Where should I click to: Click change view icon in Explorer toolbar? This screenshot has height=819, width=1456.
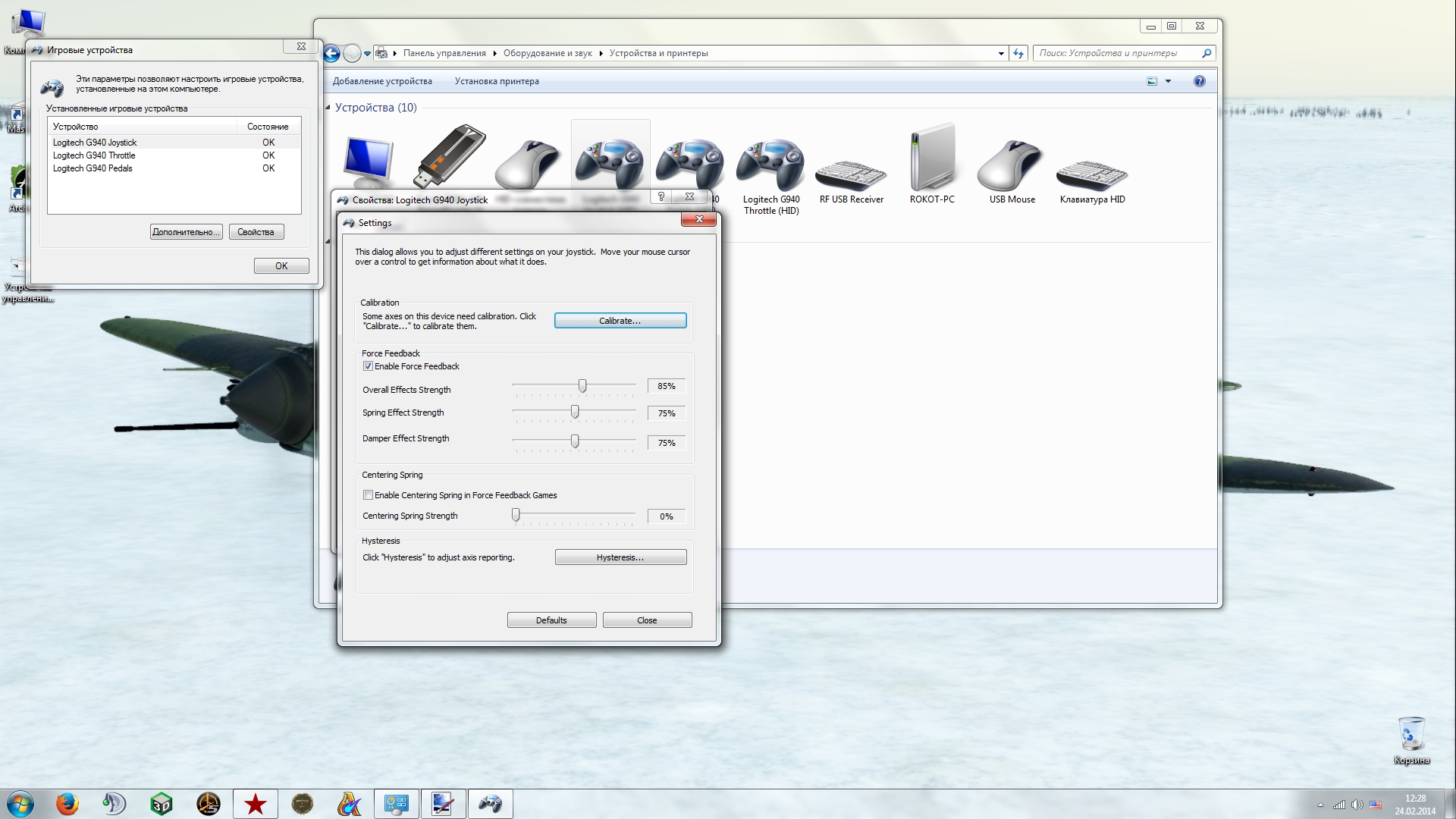click(x=1152, y=81)
